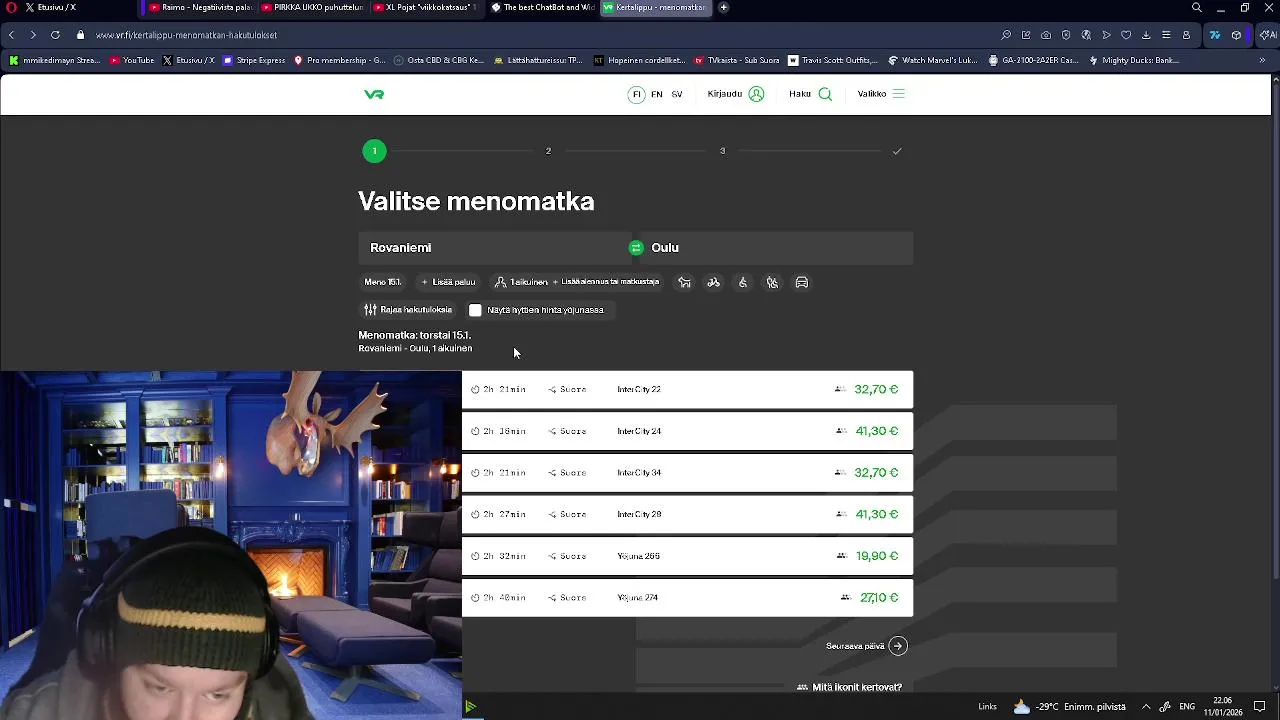The image size is (1280, 720).
Task: Click the VR logo
Action: pyautogui.click(x=374, y=94)
